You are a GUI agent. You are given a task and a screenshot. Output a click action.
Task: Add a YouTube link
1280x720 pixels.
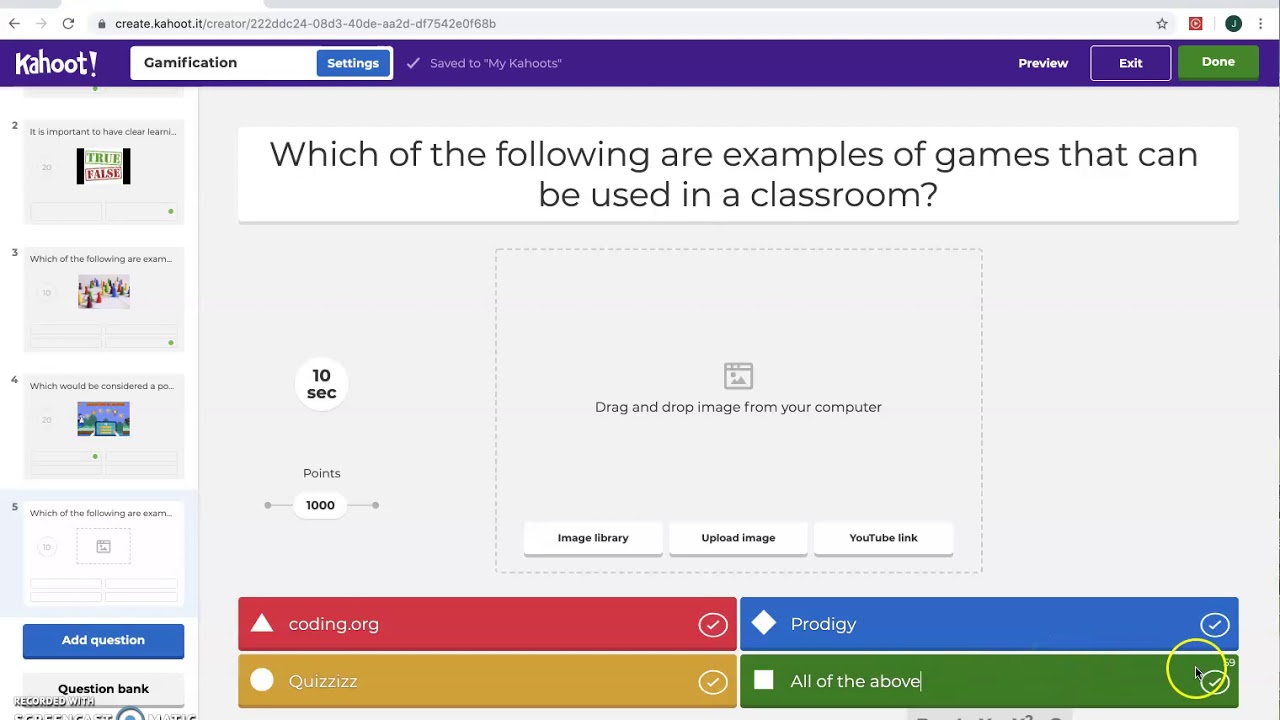(883, 538)
